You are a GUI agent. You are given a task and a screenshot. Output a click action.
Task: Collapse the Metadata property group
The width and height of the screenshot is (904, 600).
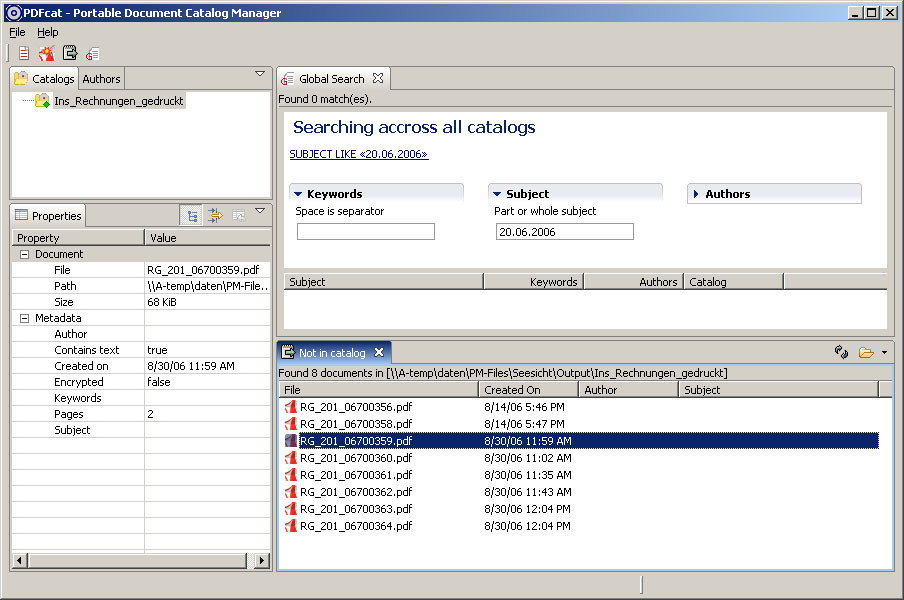[x=24, y=318]
